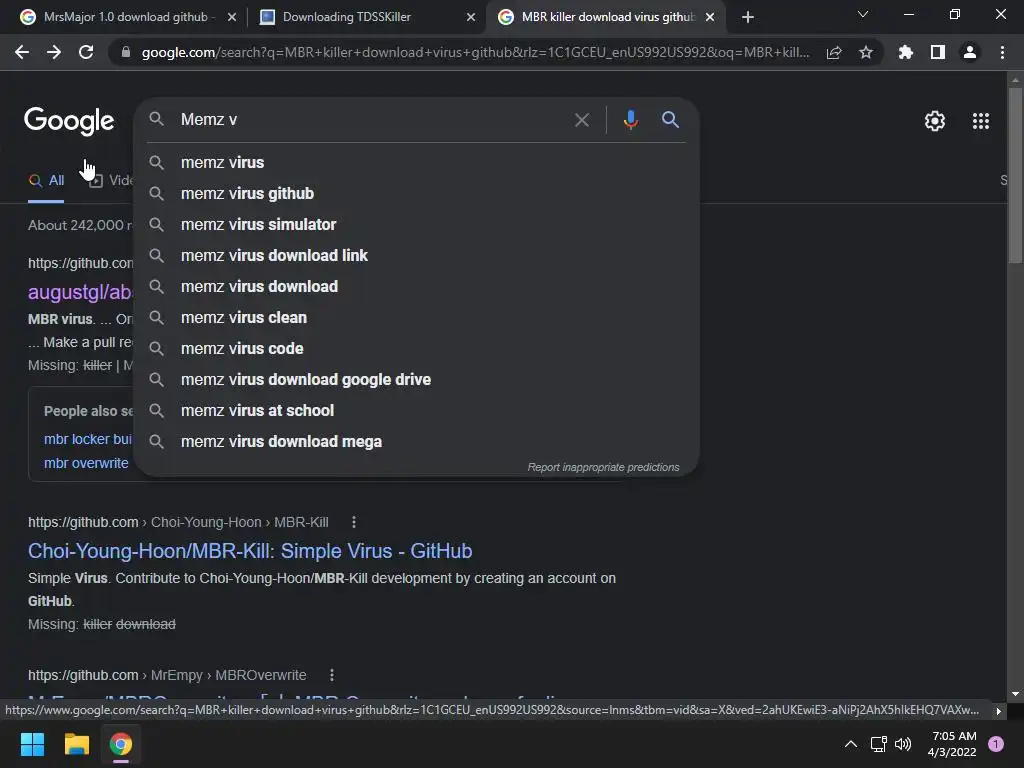This screenshot has height=768, width=1024.
Task: Open the notification badge in taskbar
Action: tap(996, 744)
